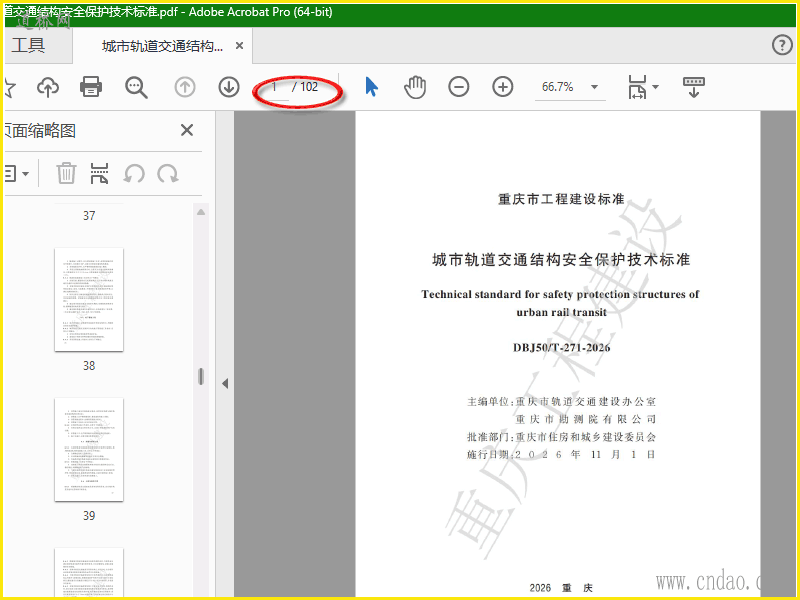
Task: Delete selected pages with trash icon
Action: point(66,173)
